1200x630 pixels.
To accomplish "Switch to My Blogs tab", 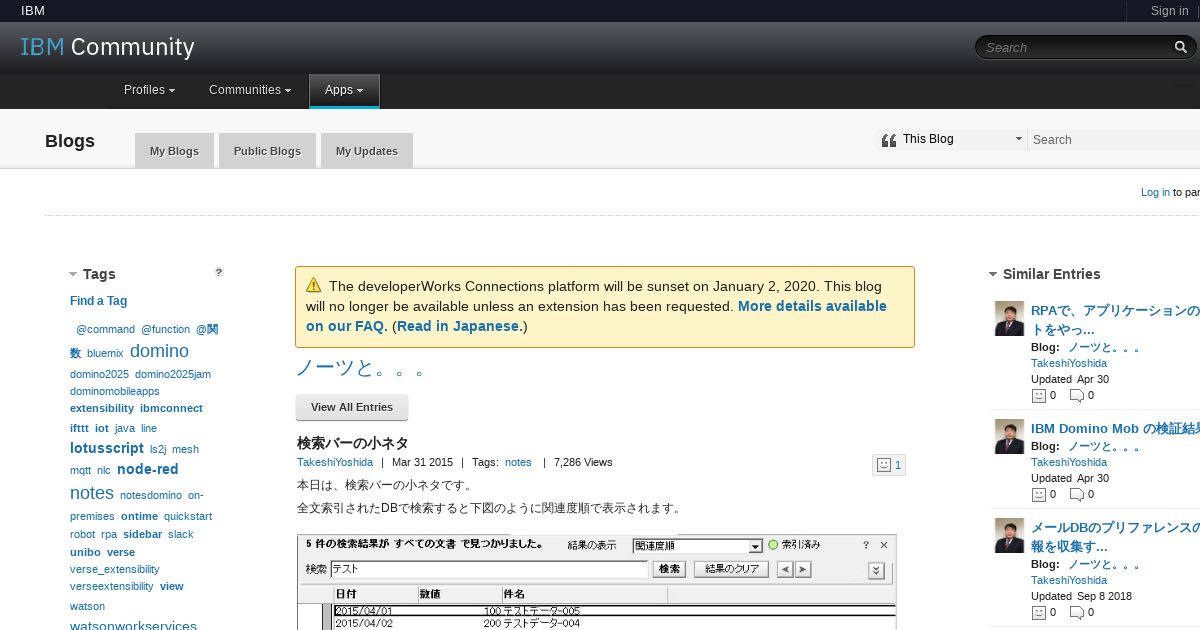I will [174, 151].
